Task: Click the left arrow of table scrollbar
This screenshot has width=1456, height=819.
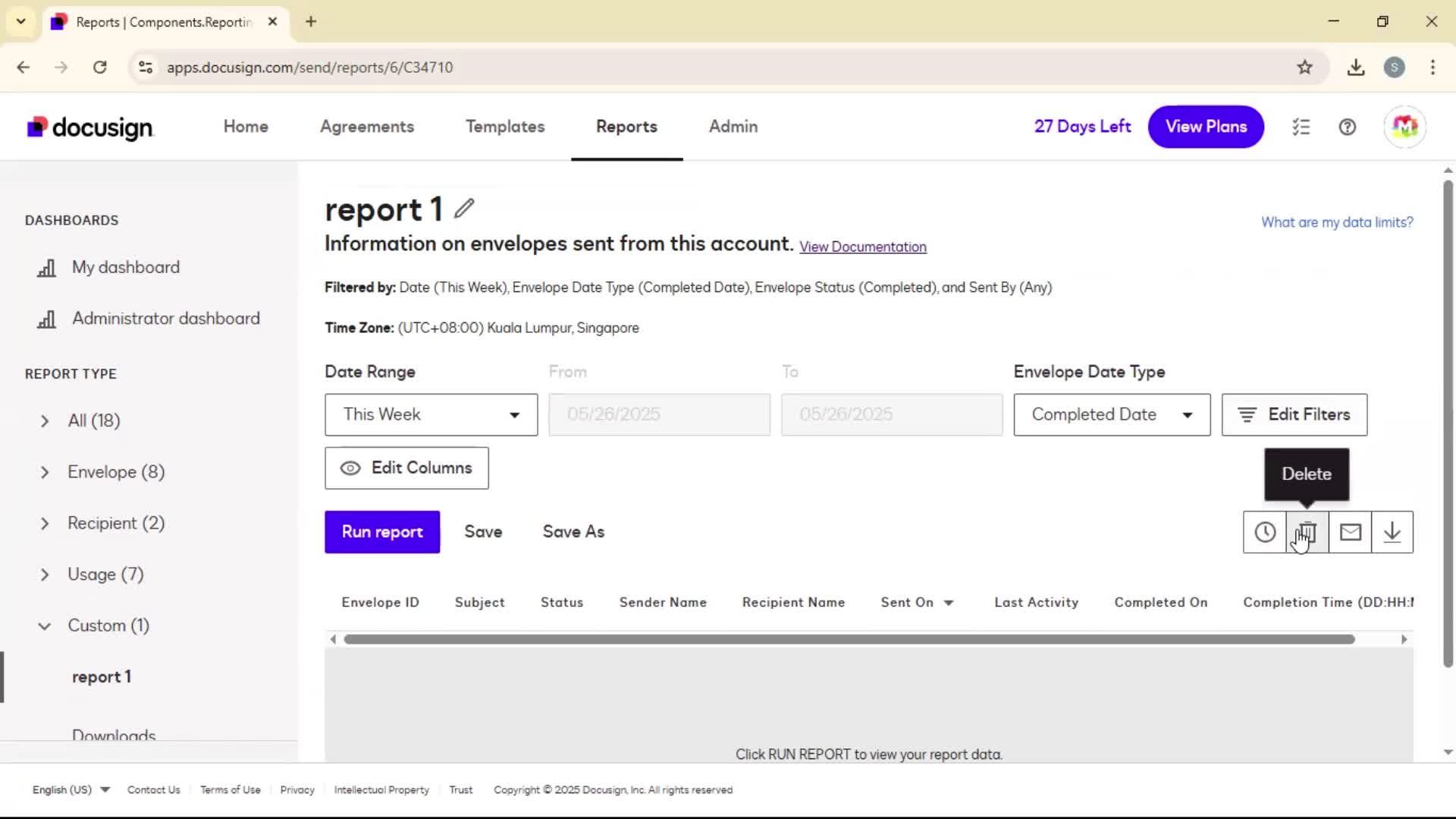Action: tap(333, 639)
